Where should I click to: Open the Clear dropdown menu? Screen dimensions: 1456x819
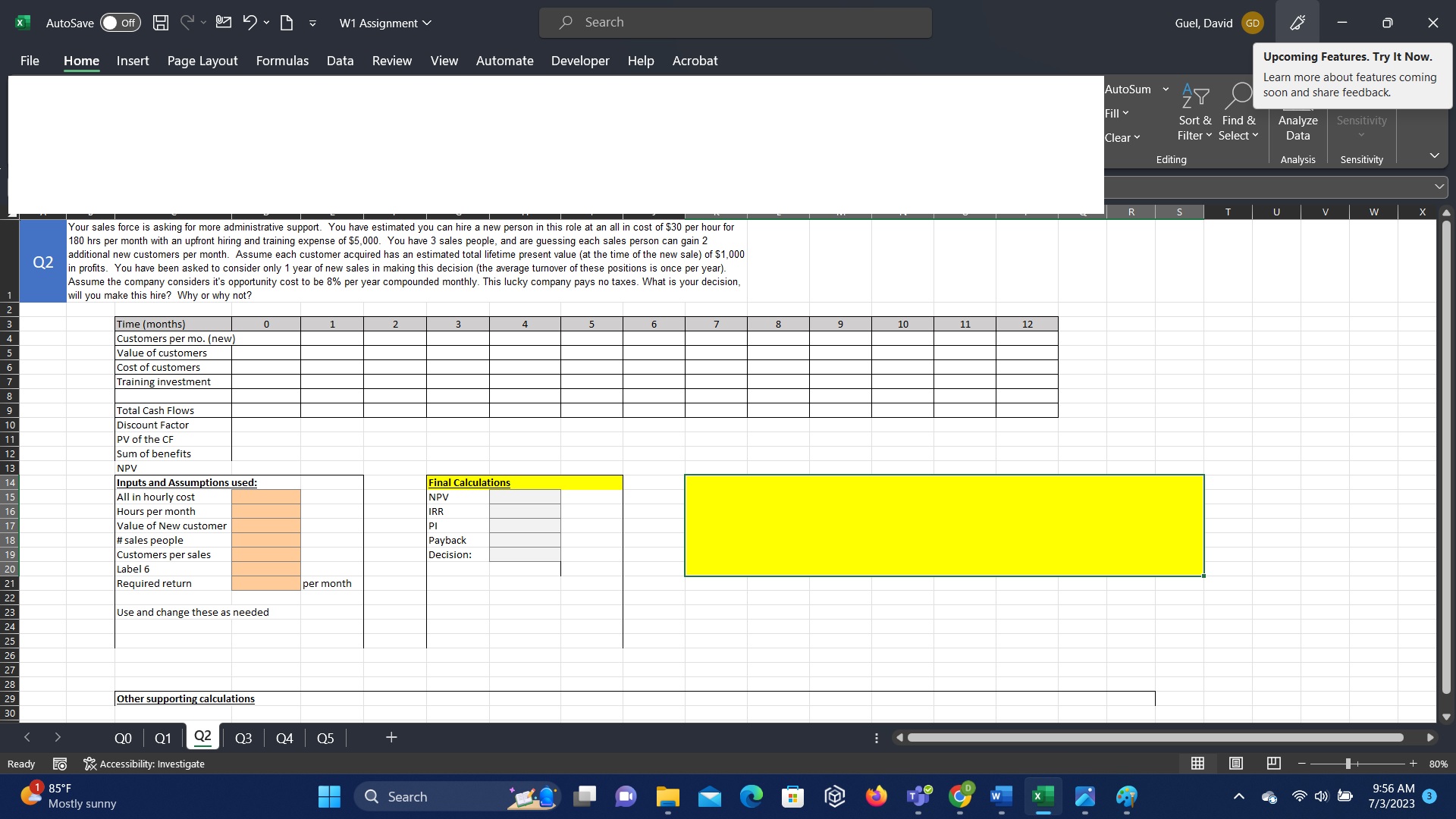tap(1122, 137)
